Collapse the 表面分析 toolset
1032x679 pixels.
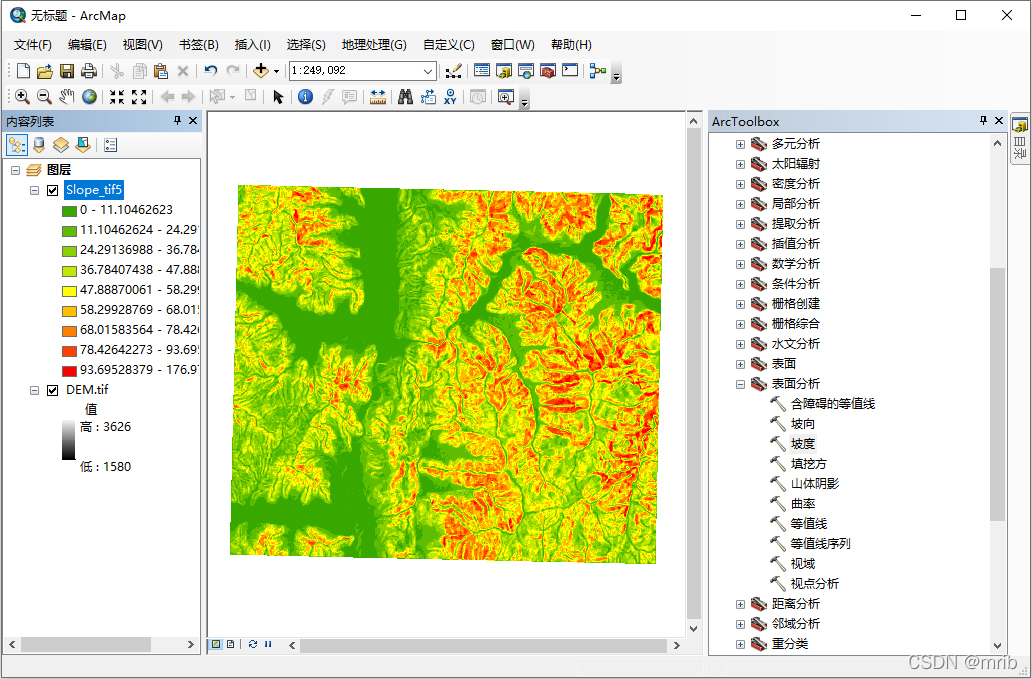[x=740, y=384]
